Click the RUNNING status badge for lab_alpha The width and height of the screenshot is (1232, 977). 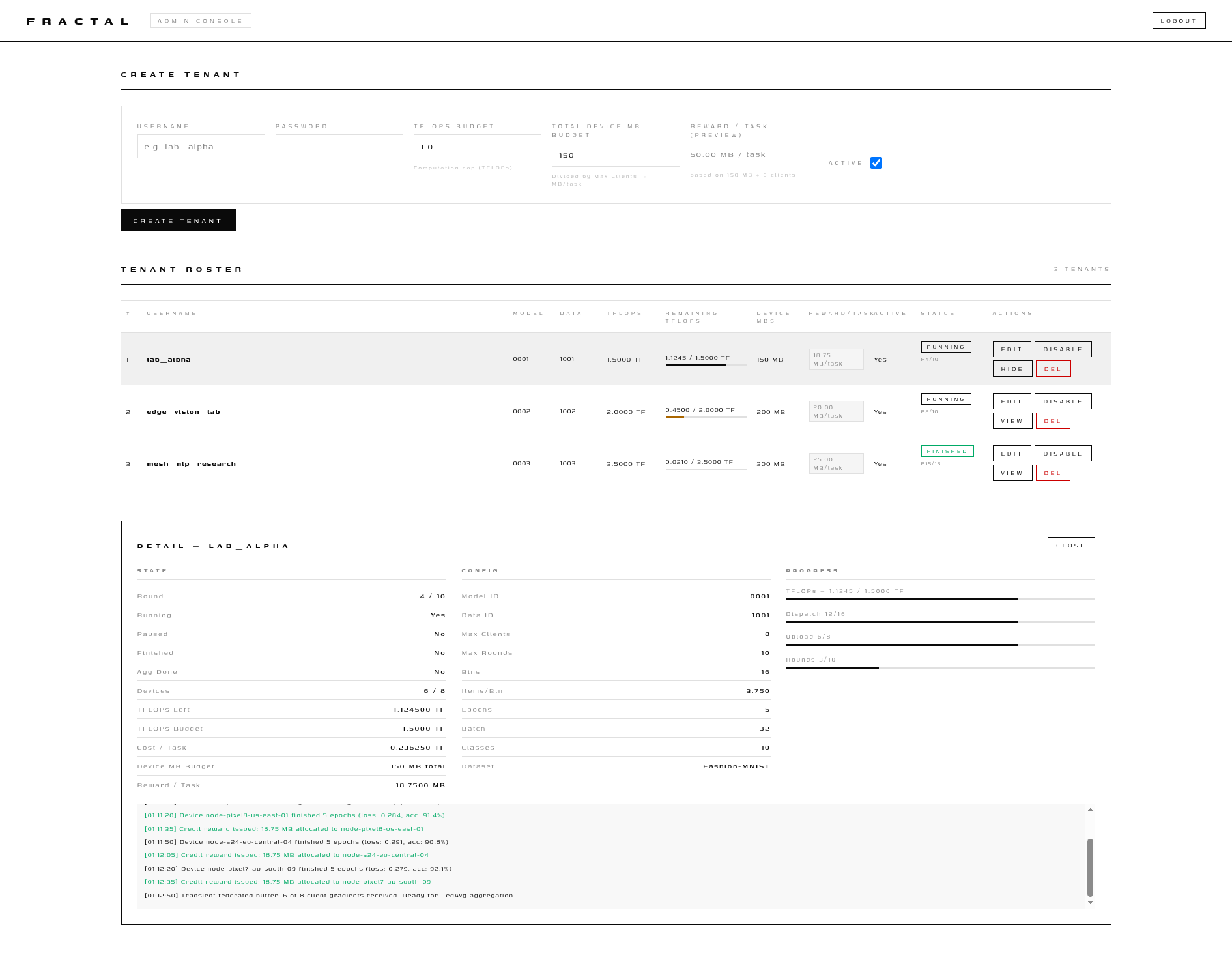(946, 347)
